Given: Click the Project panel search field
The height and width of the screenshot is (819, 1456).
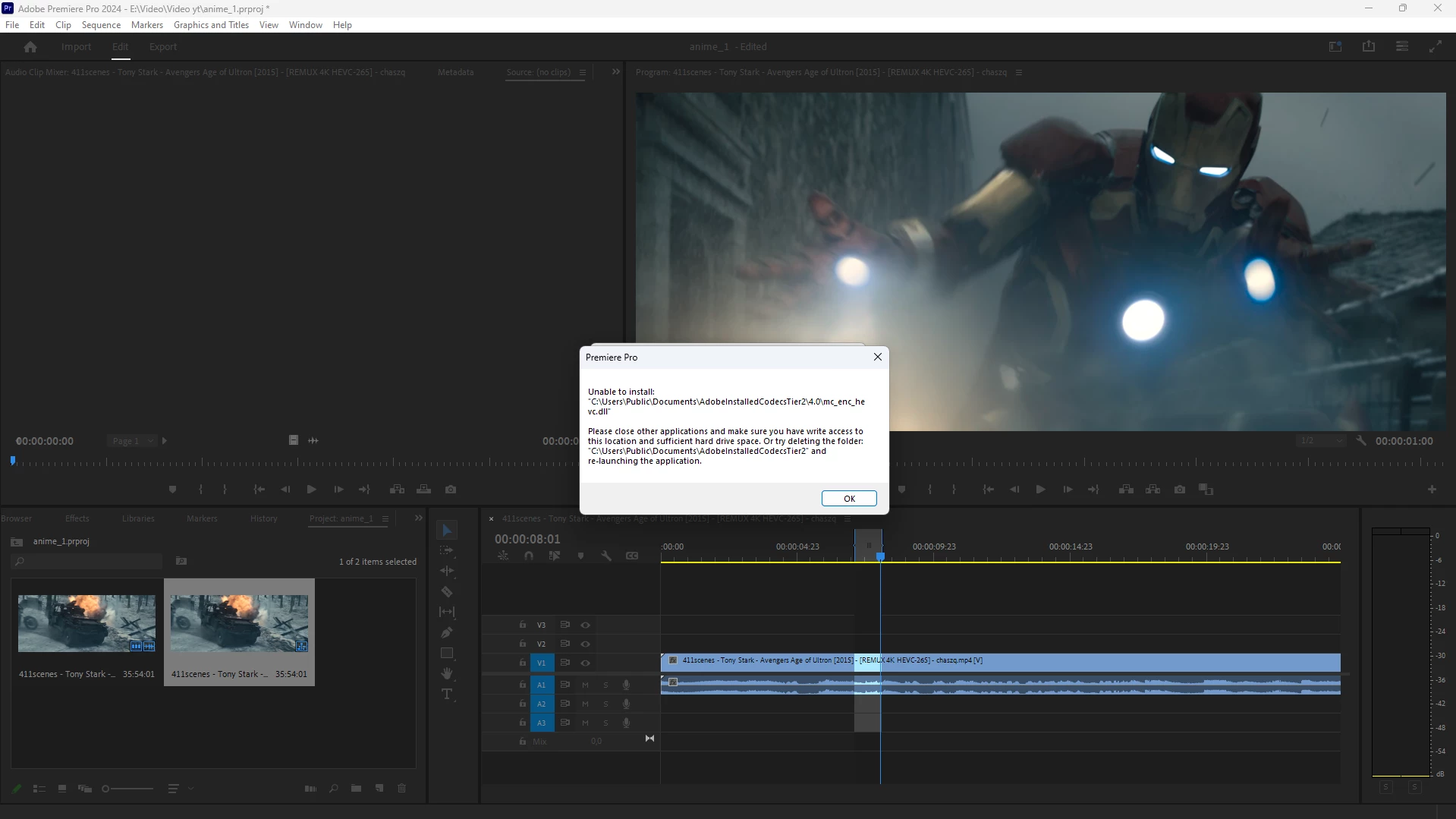Looking at the screenshot, I should 87,562.
